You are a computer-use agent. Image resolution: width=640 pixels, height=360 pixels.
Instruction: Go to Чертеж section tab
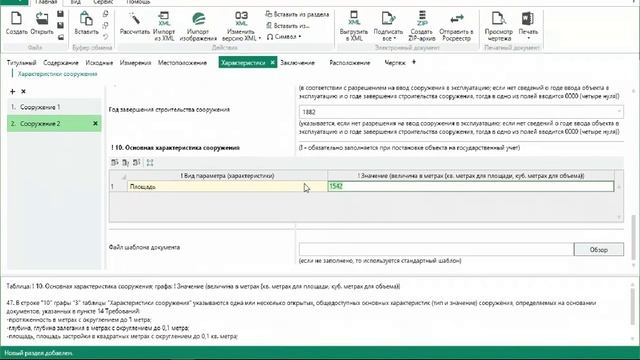click(x=395, y=63)
